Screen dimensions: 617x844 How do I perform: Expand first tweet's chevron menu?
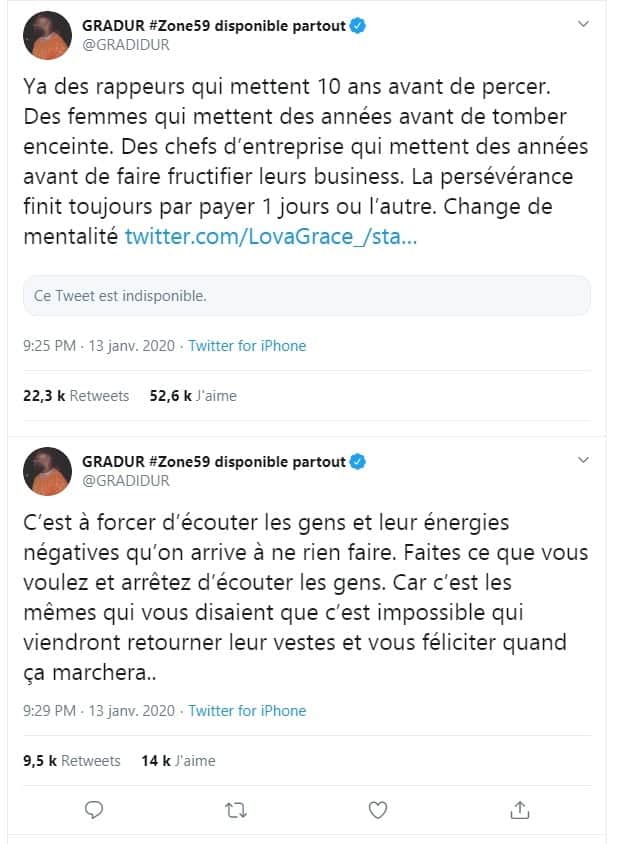pos(583,24)
